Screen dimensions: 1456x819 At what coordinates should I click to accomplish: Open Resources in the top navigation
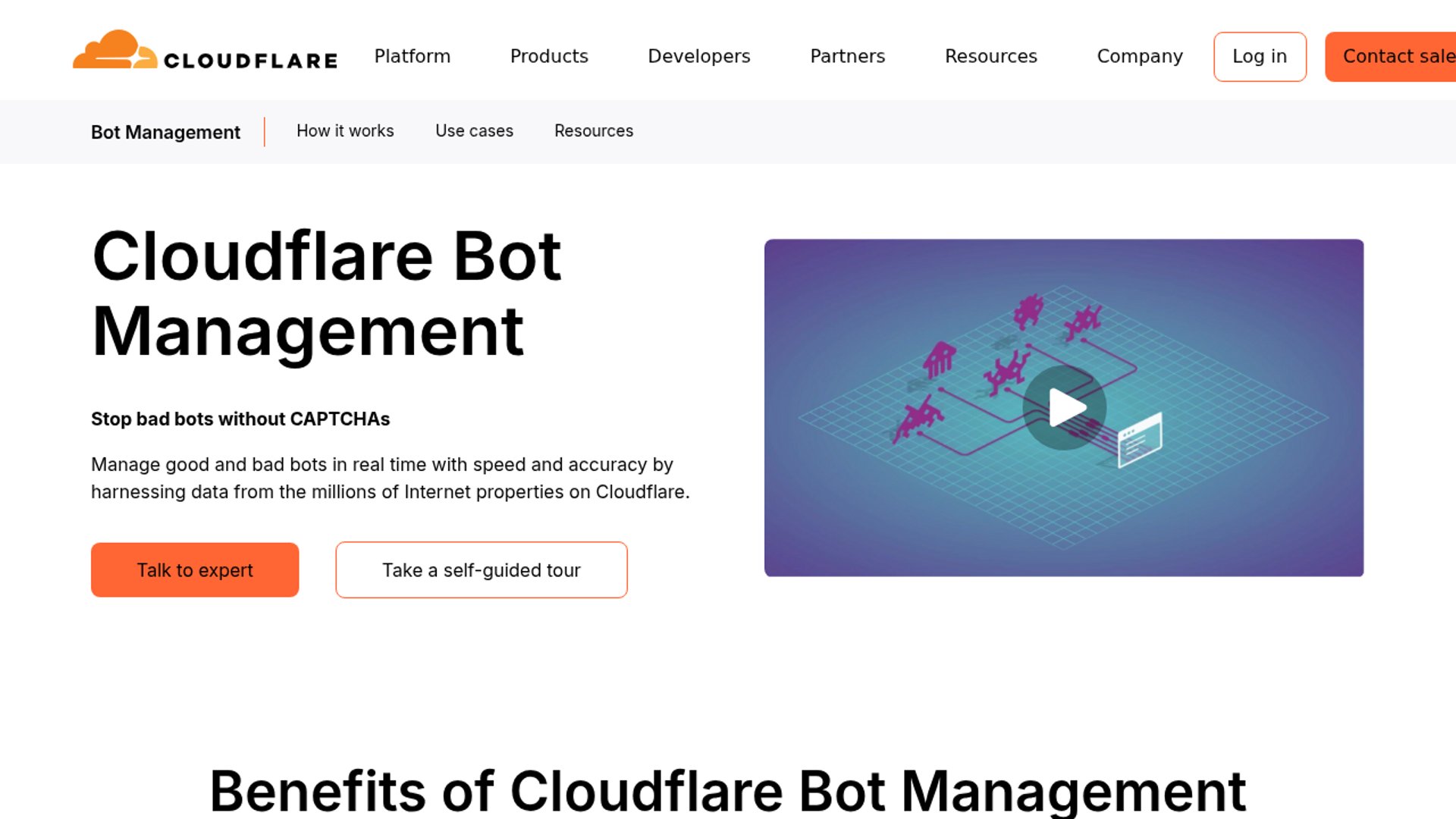[x=990, y=56]
